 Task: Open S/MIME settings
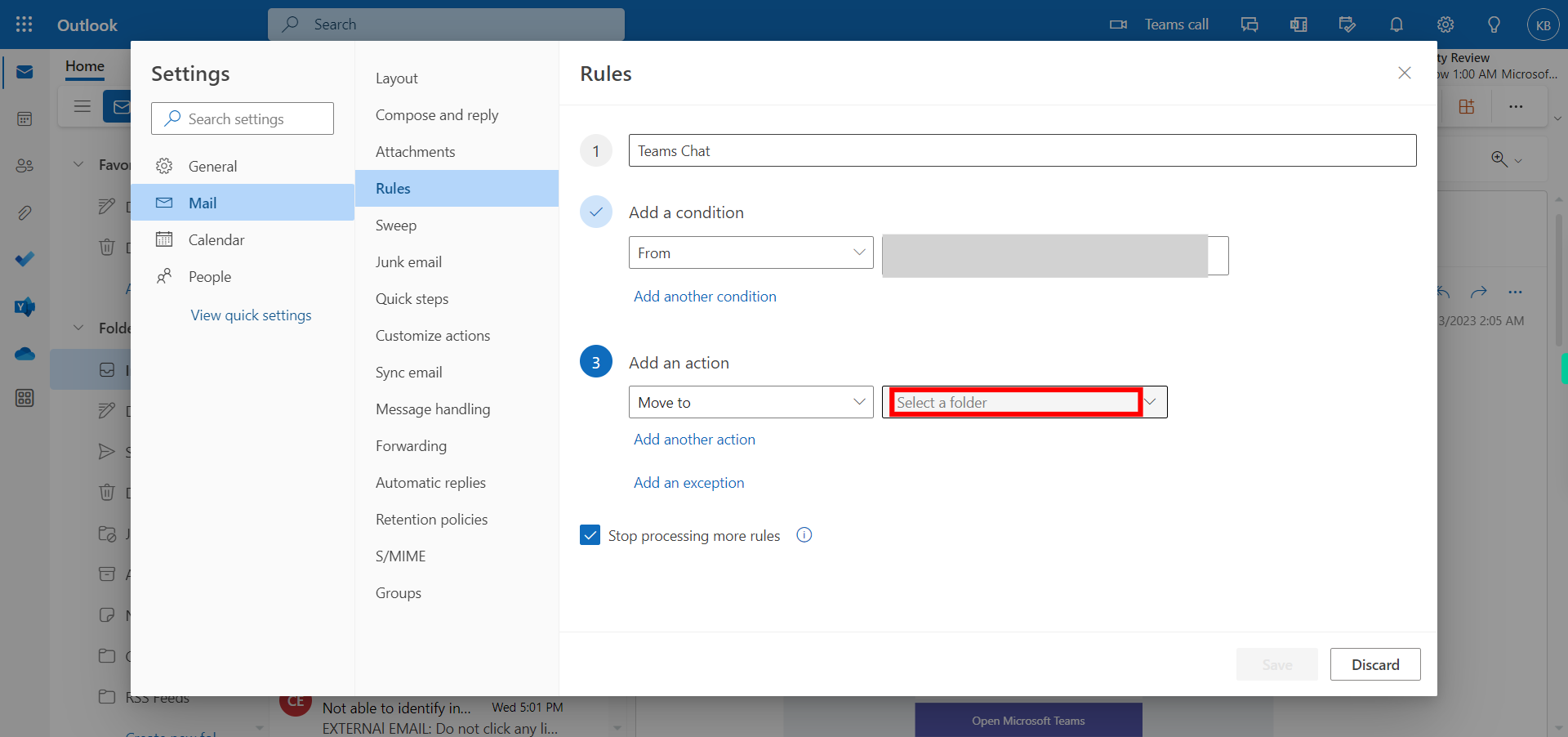457,556
